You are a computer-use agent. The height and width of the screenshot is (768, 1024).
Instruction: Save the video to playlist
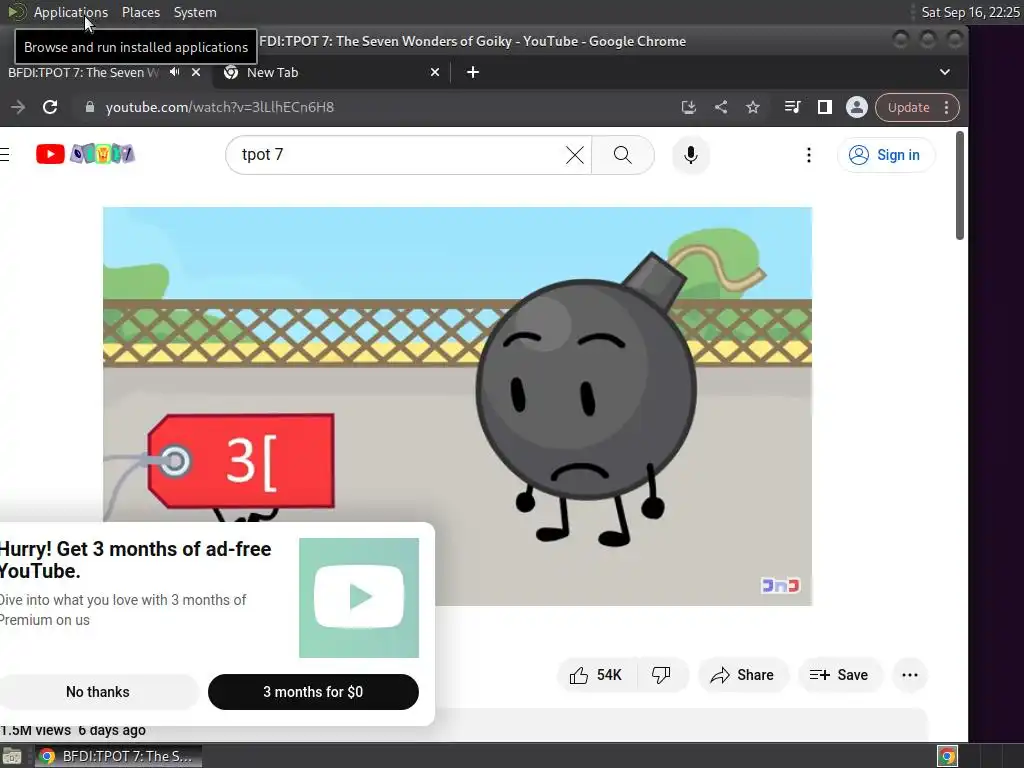click(839, 675)
